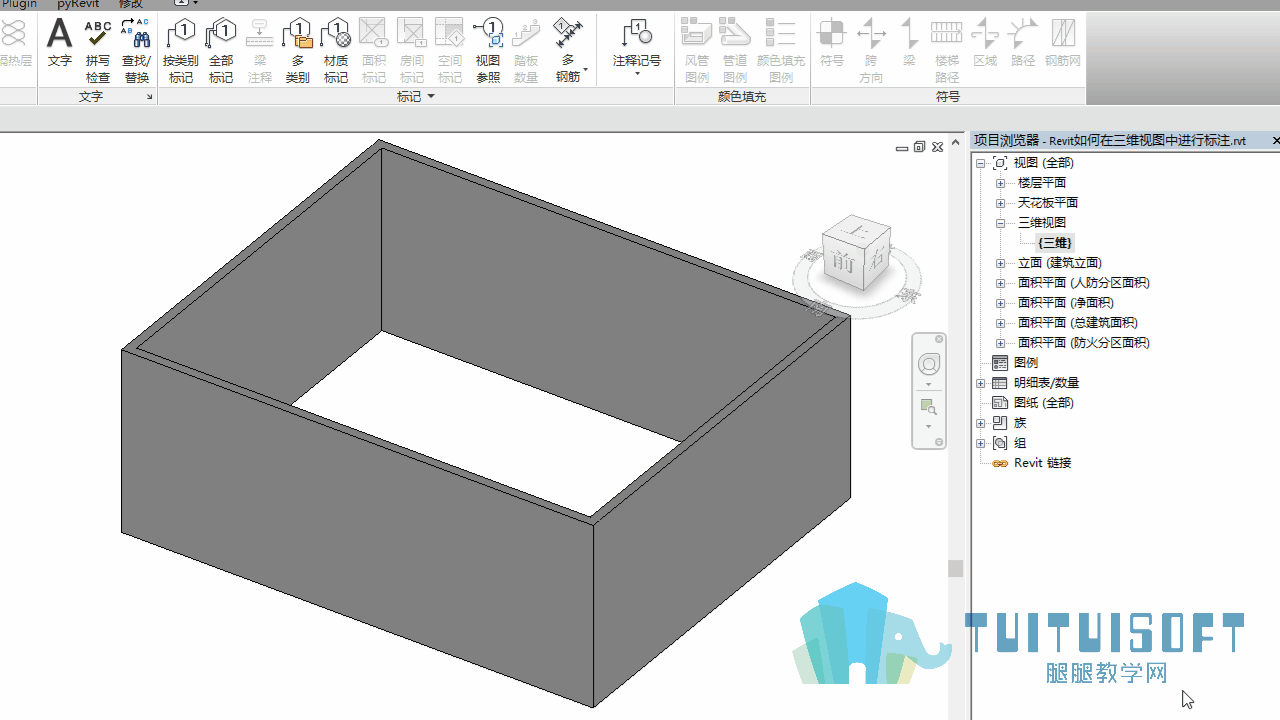The image size is (1280, 720).
Task: Choose the 楼梯路径 stair path tool
Action: tap(947, 51)
